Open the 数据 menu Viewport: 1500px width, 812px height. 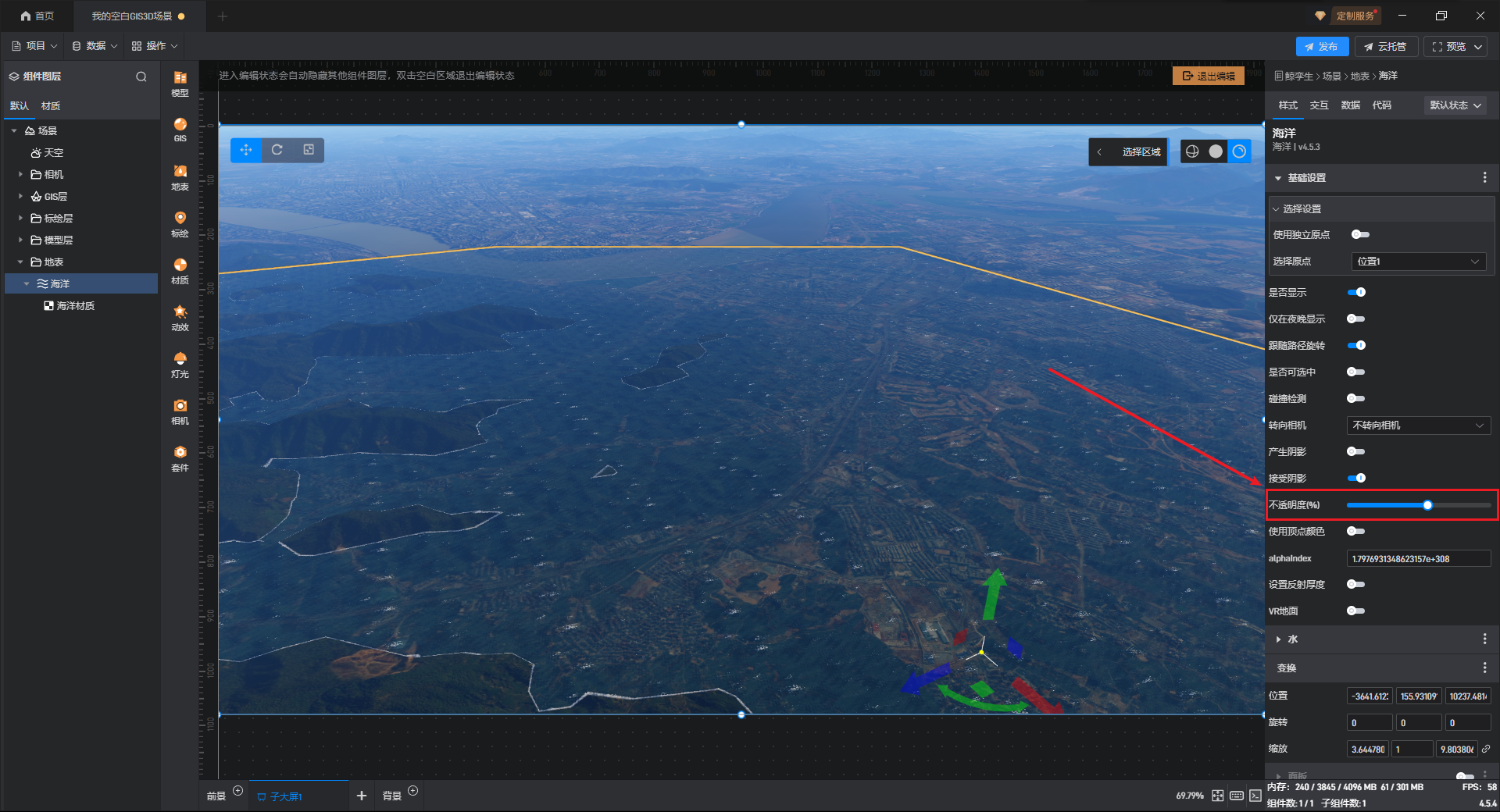pyautogui.click(x=95, y=46)
